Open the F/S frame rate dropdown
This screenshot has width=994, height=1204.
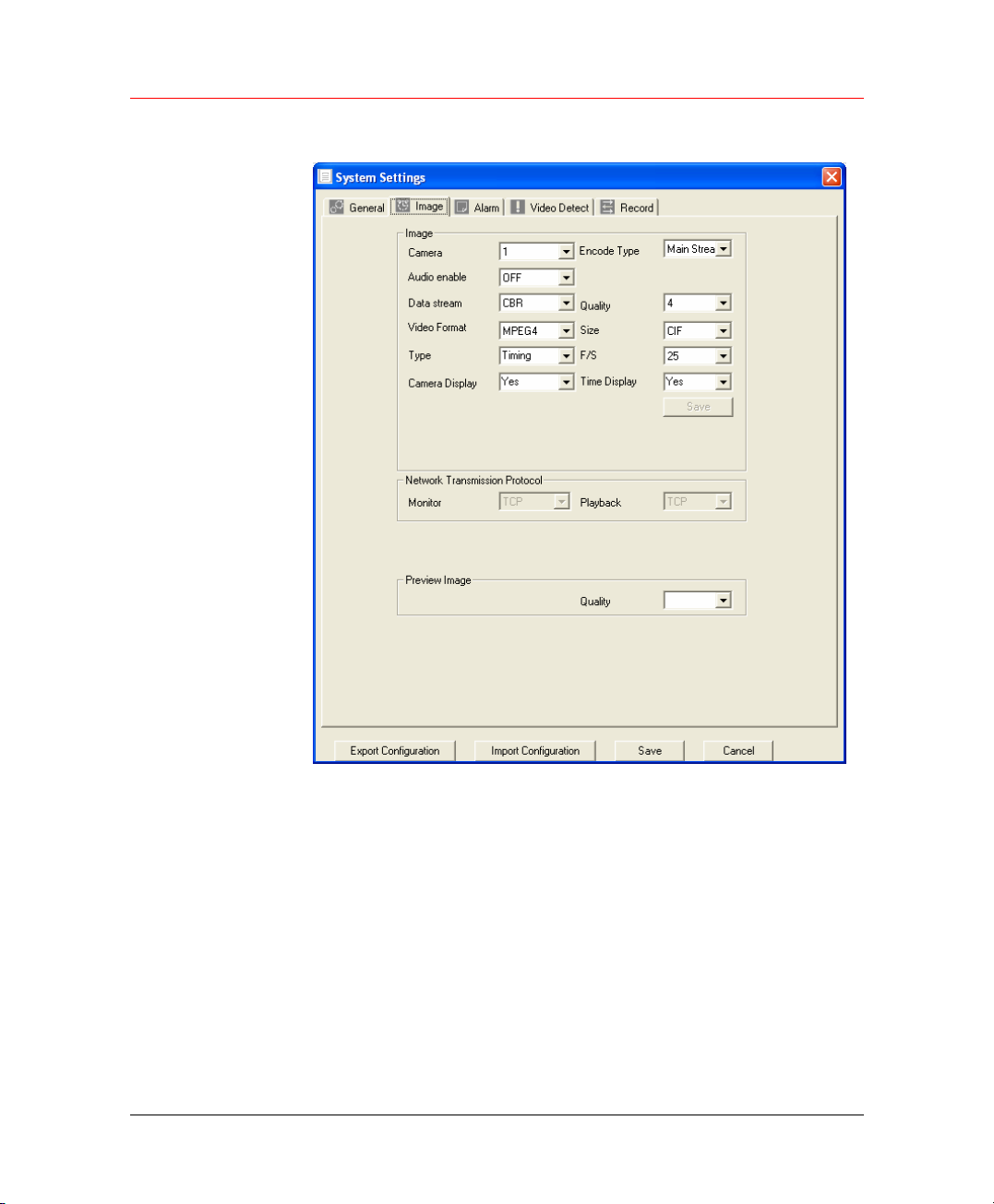tap(724, 356)
